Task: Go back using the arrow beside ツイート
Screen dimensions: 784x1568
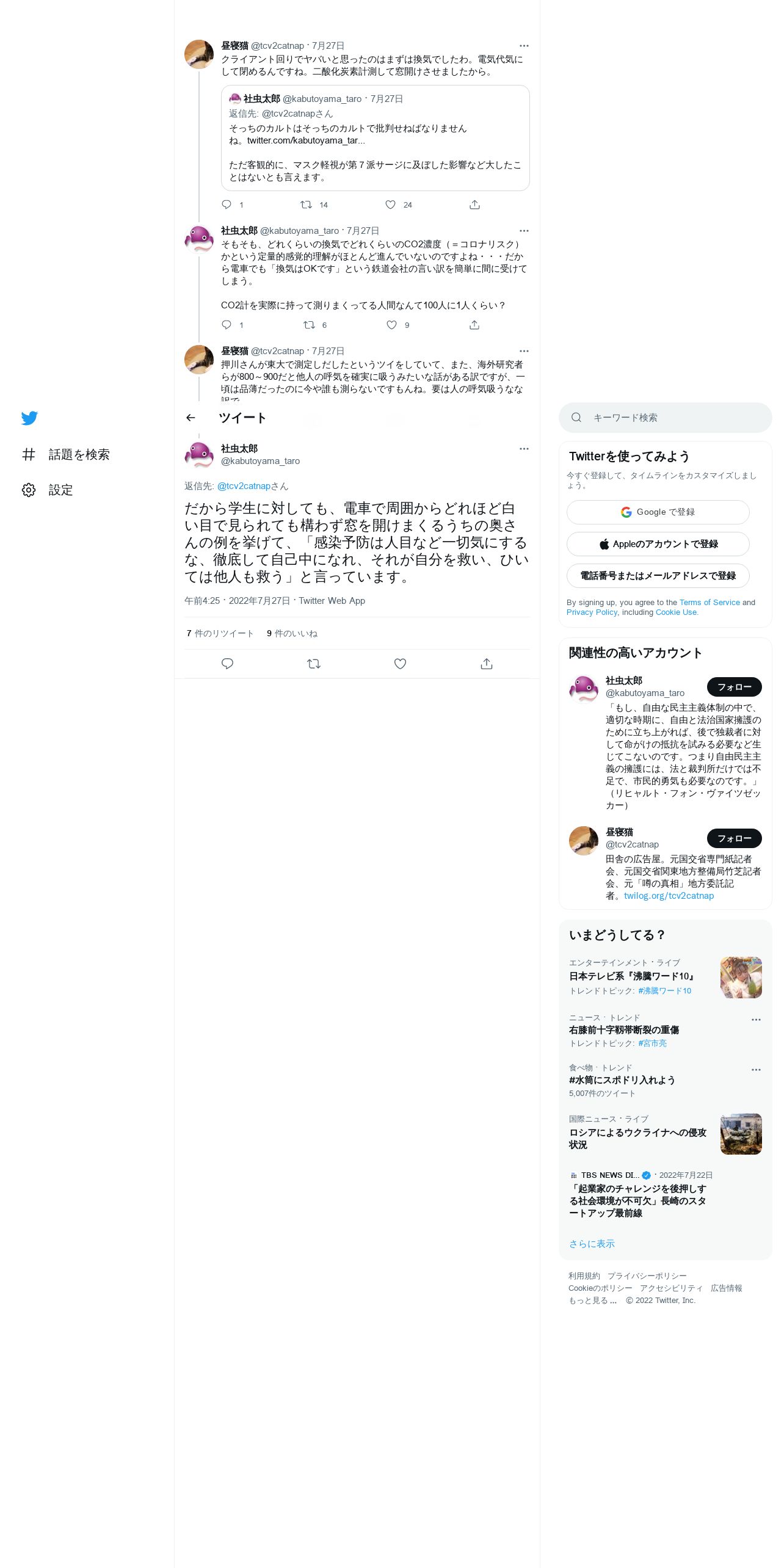Action: (191, 418)
